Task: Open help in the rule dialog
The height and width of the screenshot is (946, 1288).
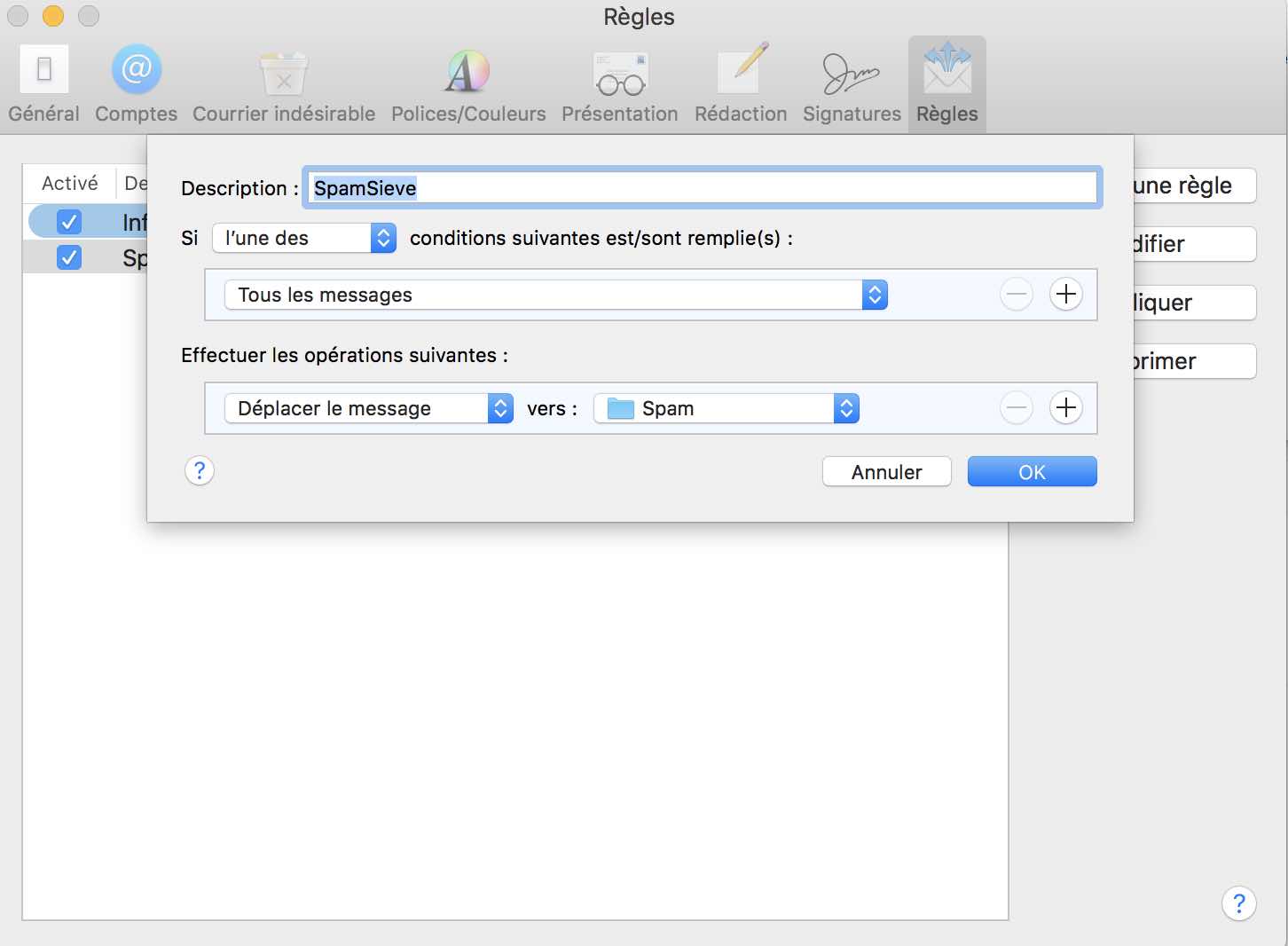Action: coord(200,470)
